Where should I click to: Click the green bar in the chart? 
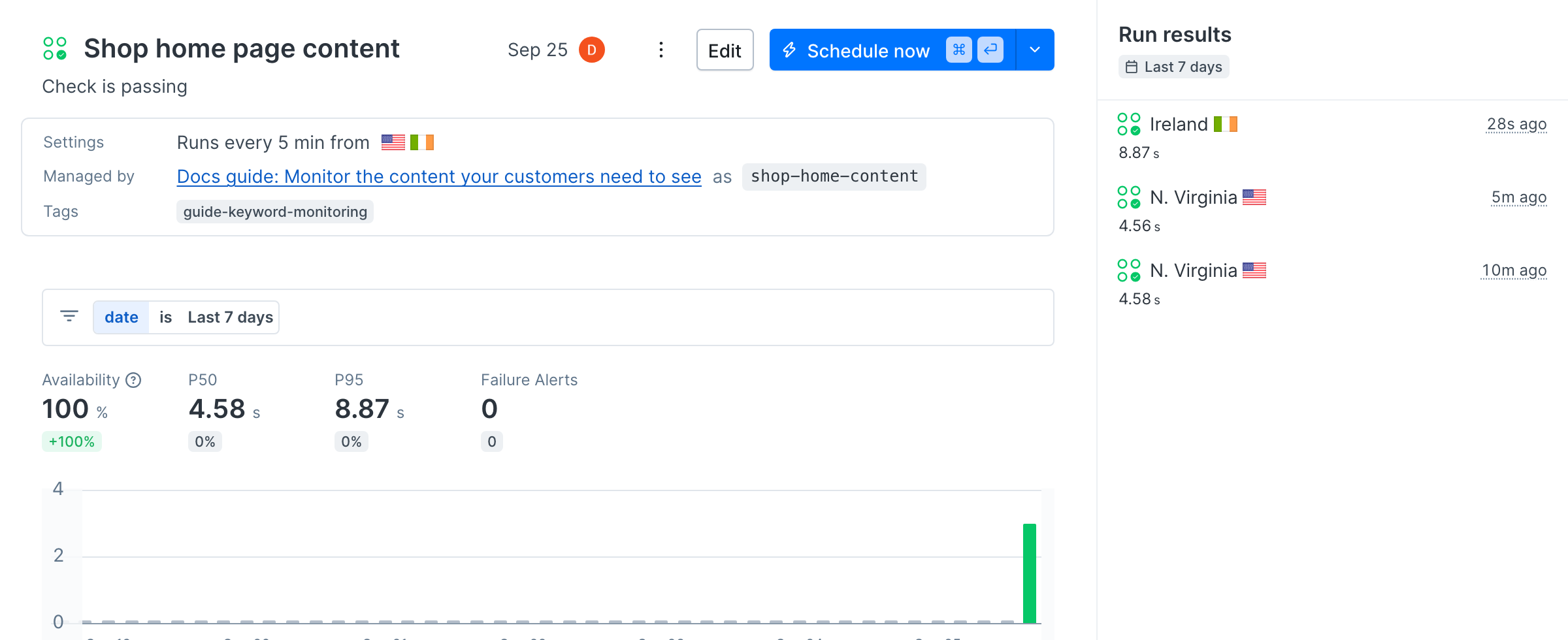point(1030,573)
